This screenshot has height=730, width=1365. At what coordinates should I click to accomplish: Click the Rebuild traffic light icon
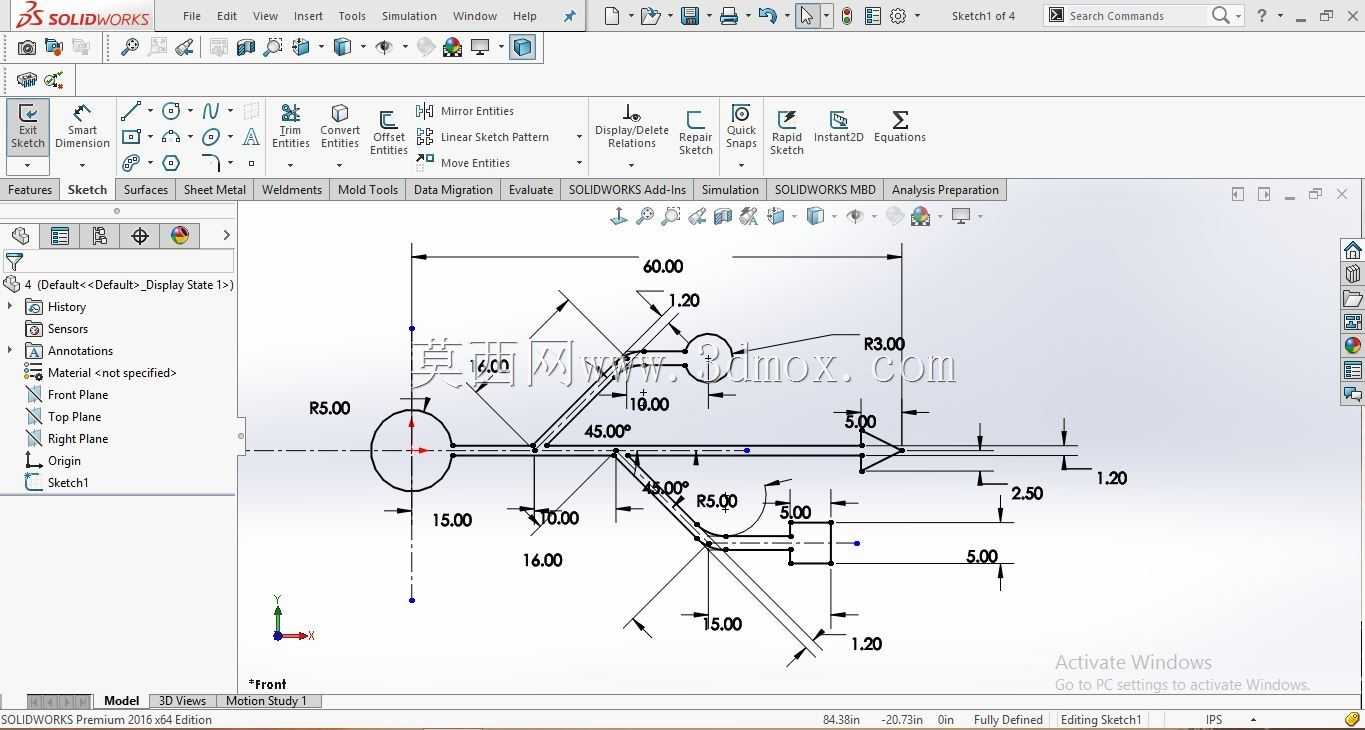click(847, 16)
